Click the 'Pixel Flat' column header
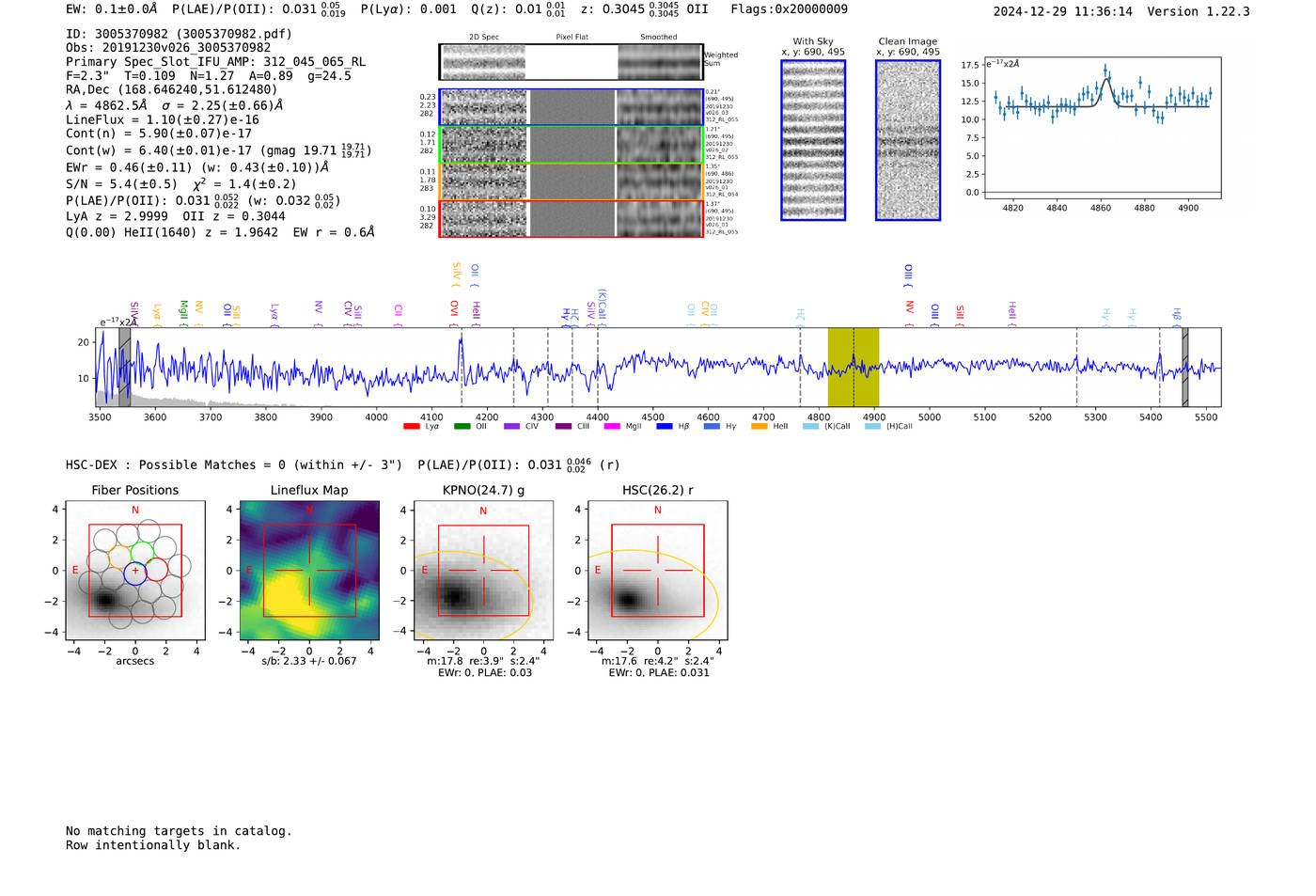This screenshot has width=1316, height=896. tap(572, 38)
